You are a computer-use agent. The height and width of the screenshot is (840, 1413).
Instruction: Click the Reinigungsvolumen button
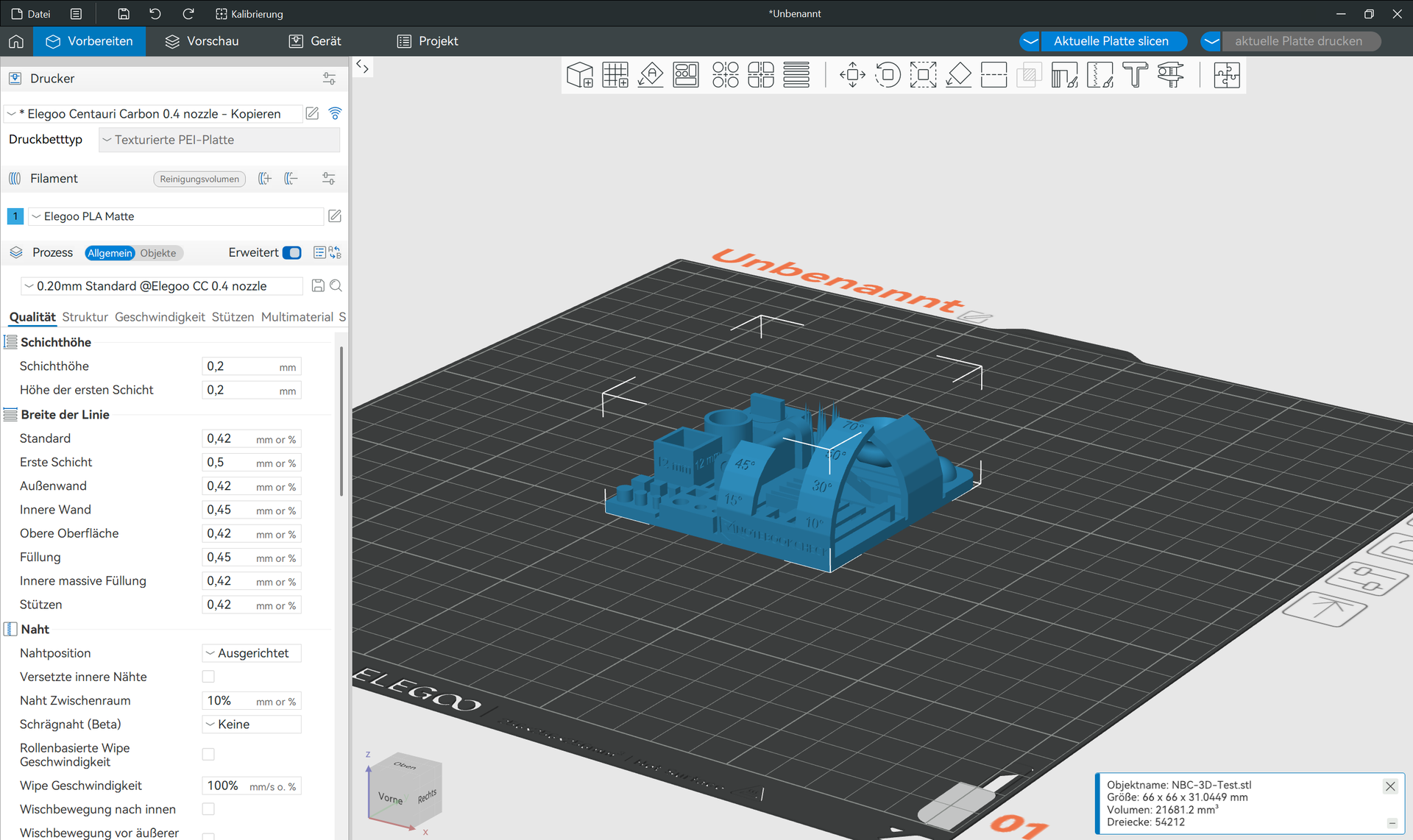[199, 179]
